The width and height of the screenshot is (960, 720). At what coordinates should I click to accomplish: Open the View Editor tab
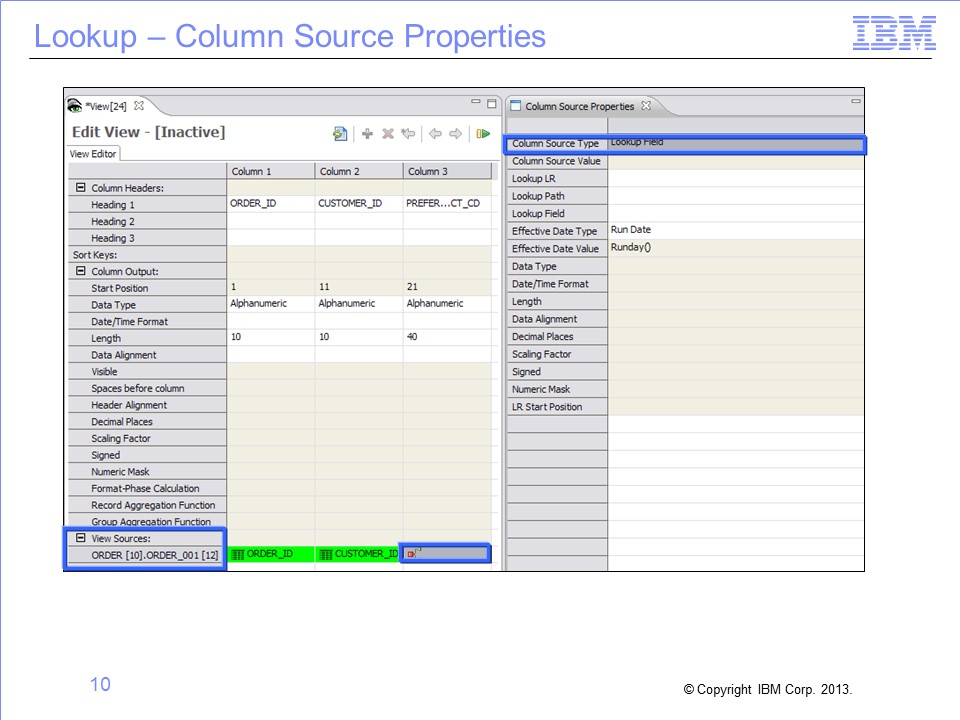[x=93, y=154]
